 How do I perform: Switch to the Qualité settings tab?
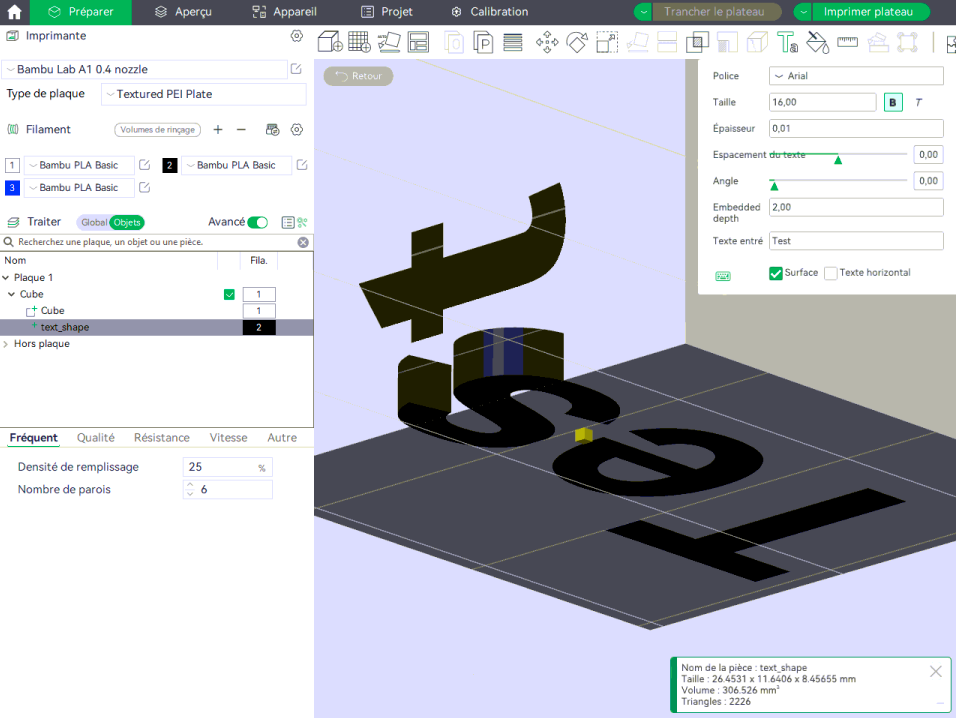(x=96, y=438)
